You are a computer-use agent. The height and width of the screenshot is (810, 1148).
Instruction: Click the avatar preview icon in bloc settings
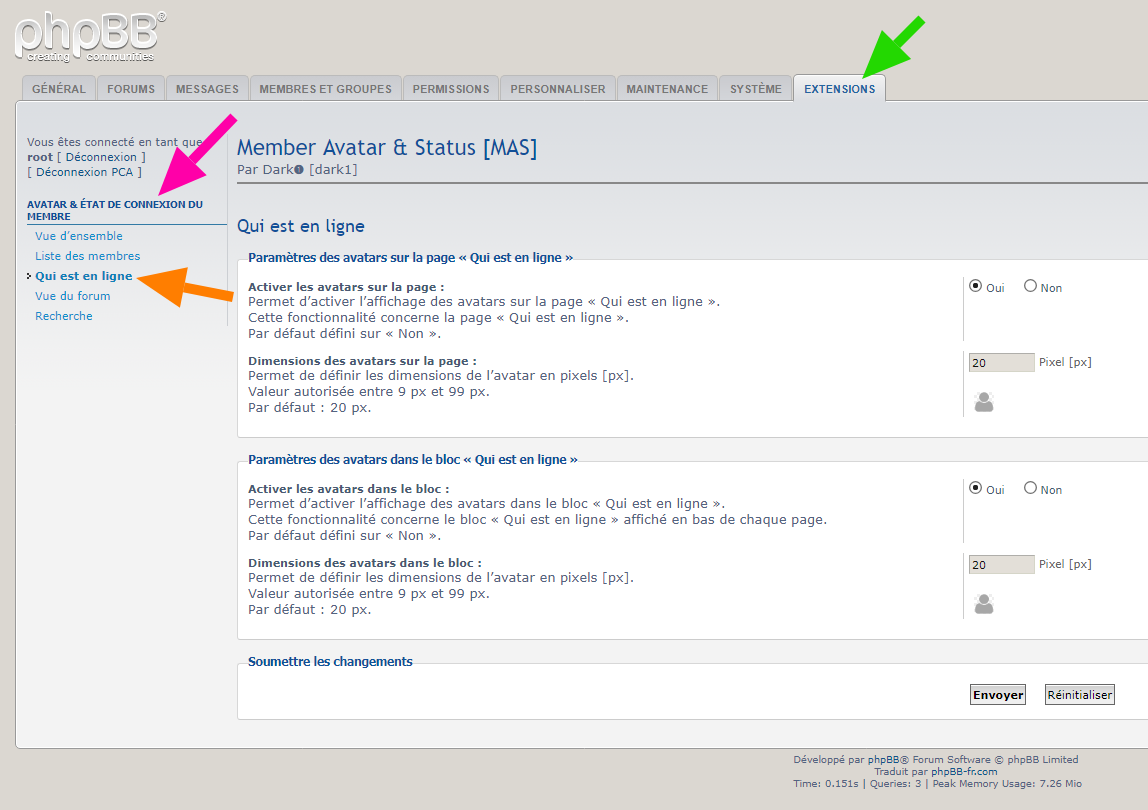pyautogui.click(x=984, y=604)
